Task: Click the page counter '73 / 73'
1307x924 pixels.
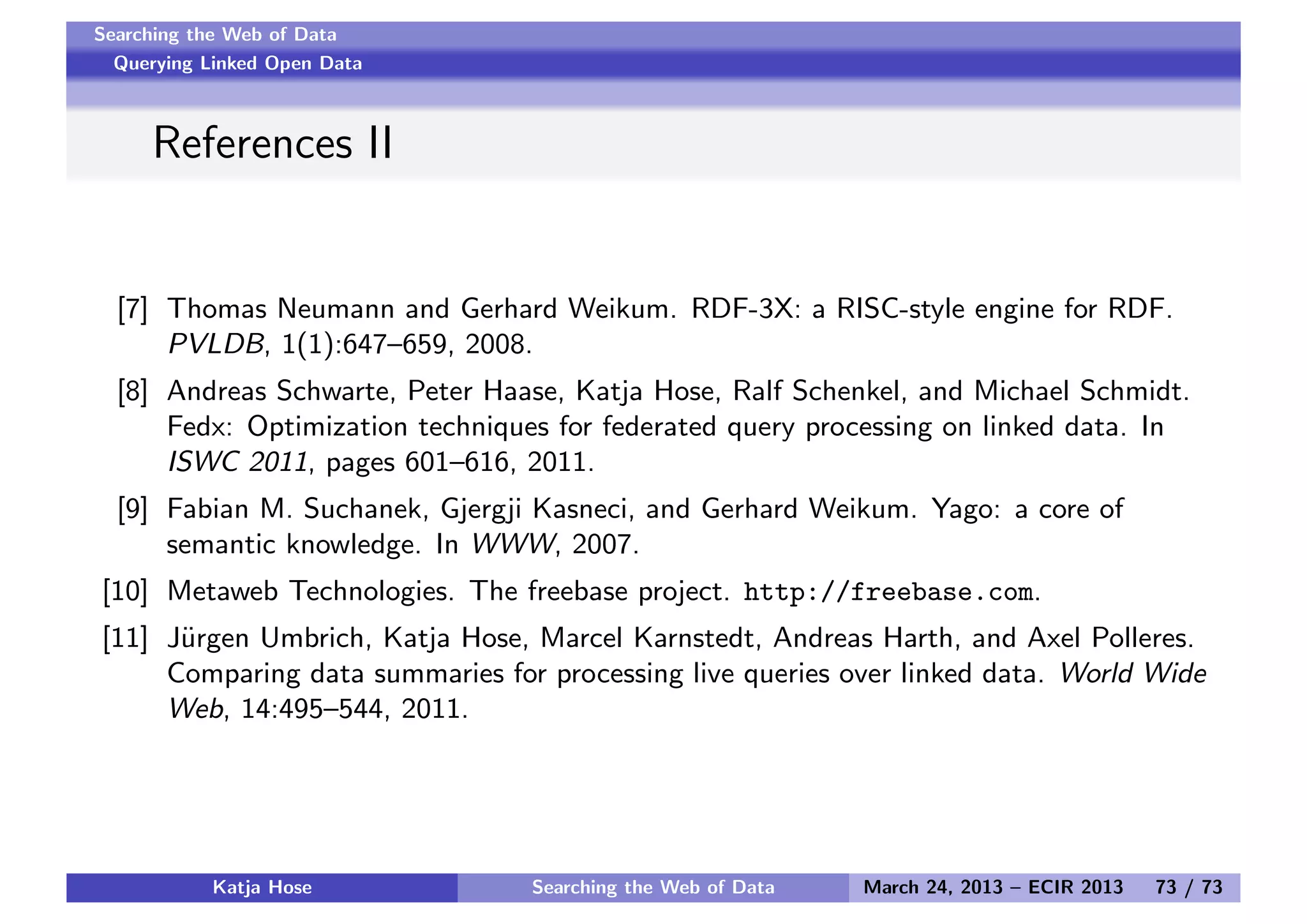Action: (1189, 888)
